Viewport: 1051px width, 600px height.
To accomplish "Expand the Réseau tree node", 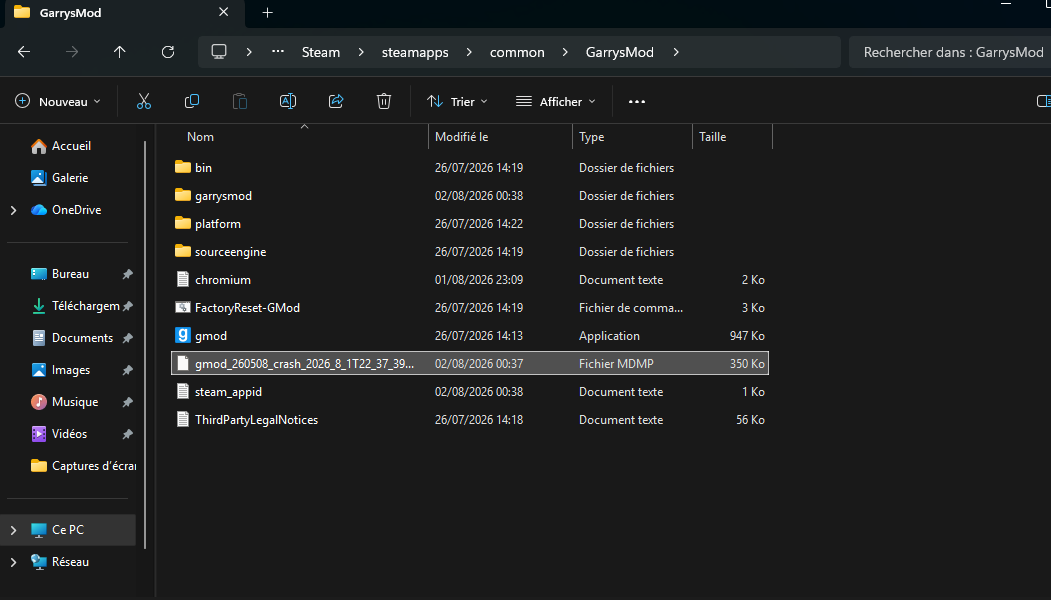I will click(x=13, y=562).
